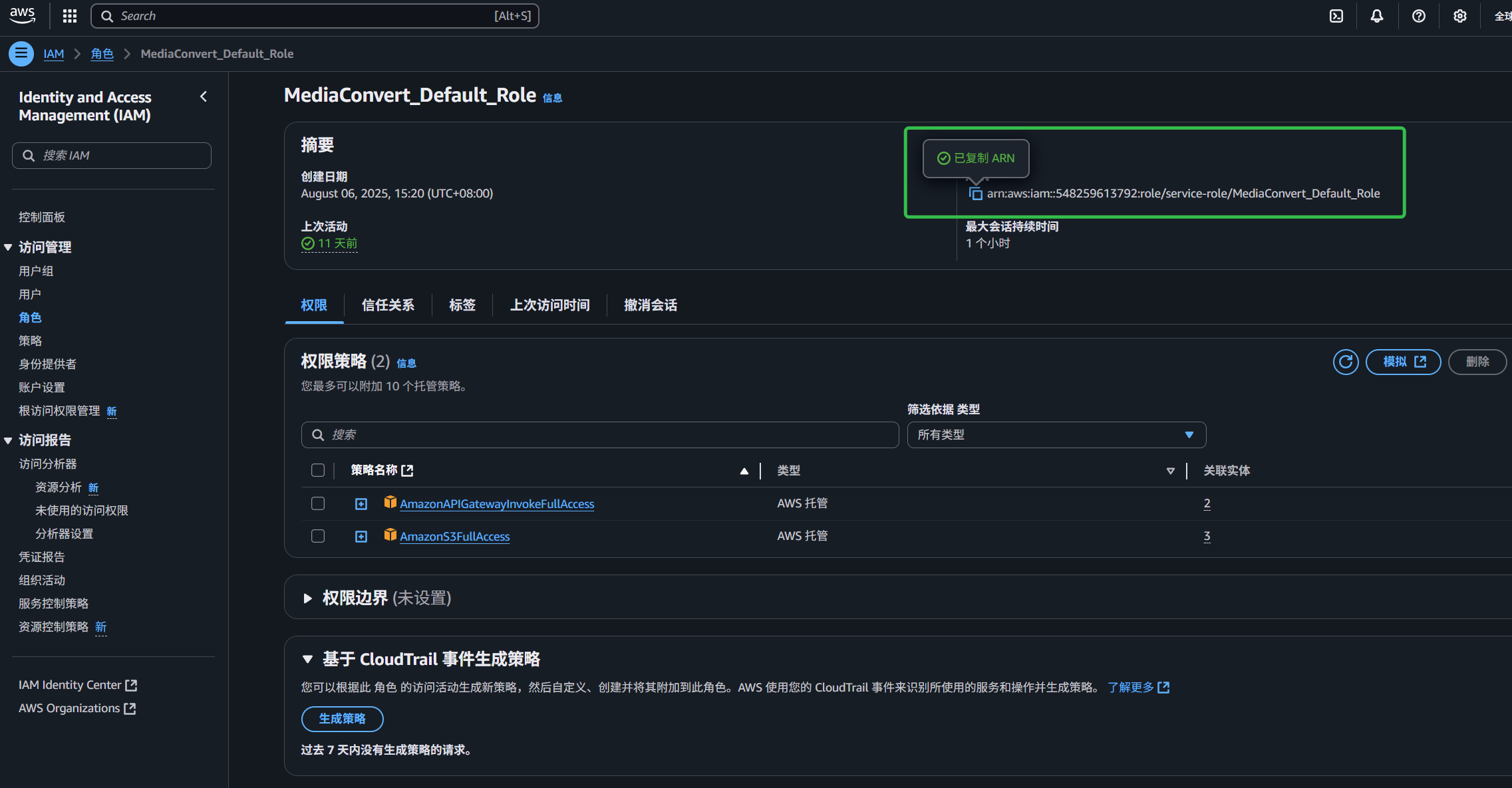
Task: Click the associated entities count 3
Action: (x=1207, y=536)
